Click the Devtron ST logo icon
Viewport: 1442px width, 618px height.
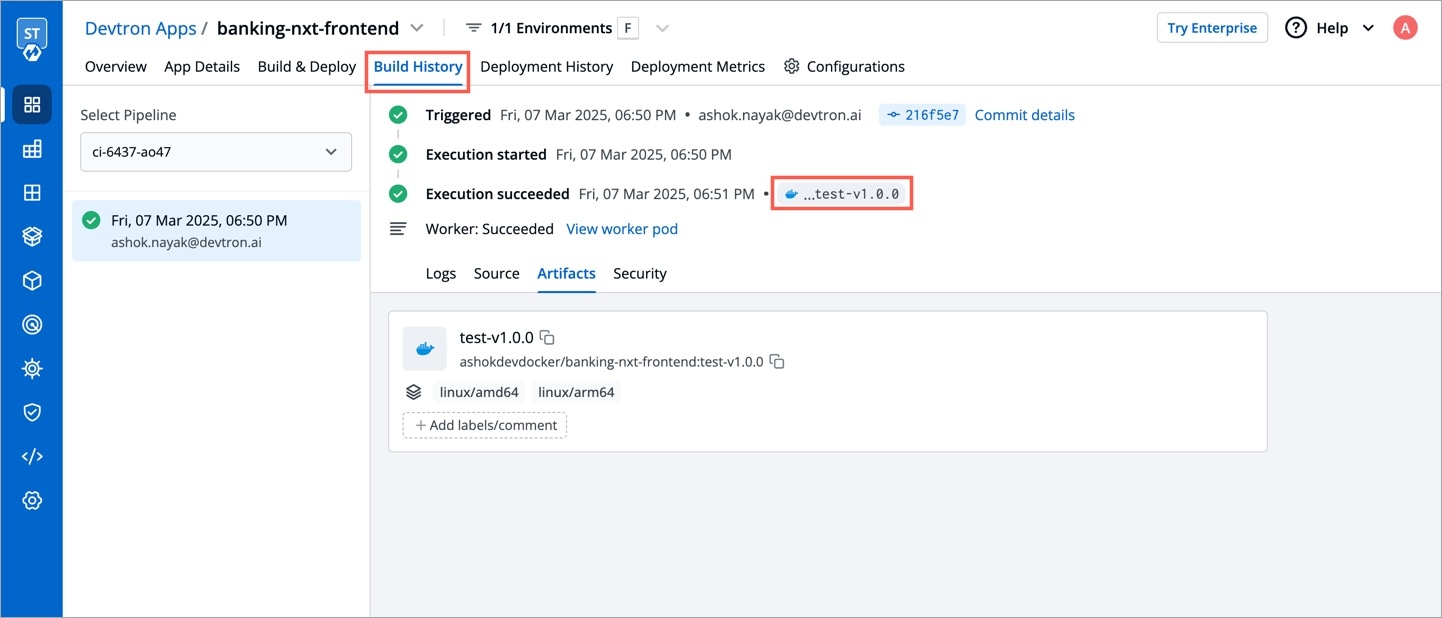pos(31,37)
